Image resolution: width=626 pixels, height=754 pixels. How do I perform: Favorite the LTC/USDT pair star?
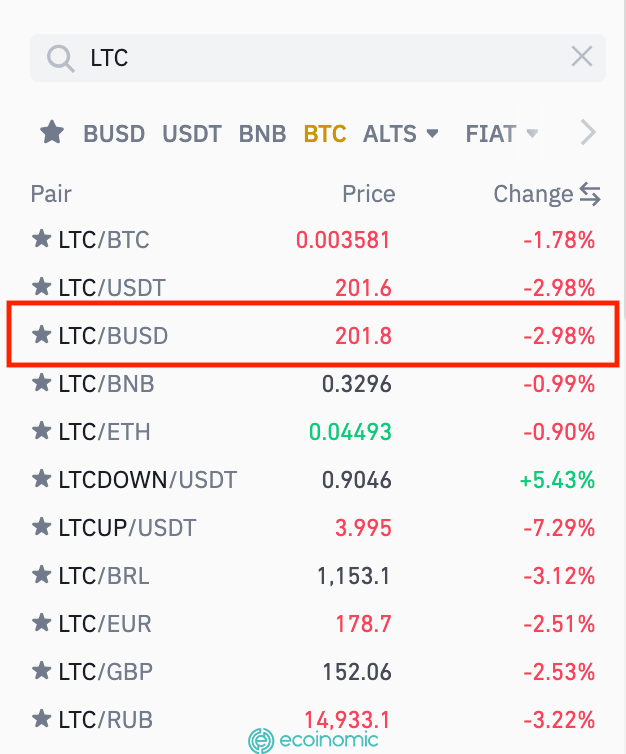[41, 287]
